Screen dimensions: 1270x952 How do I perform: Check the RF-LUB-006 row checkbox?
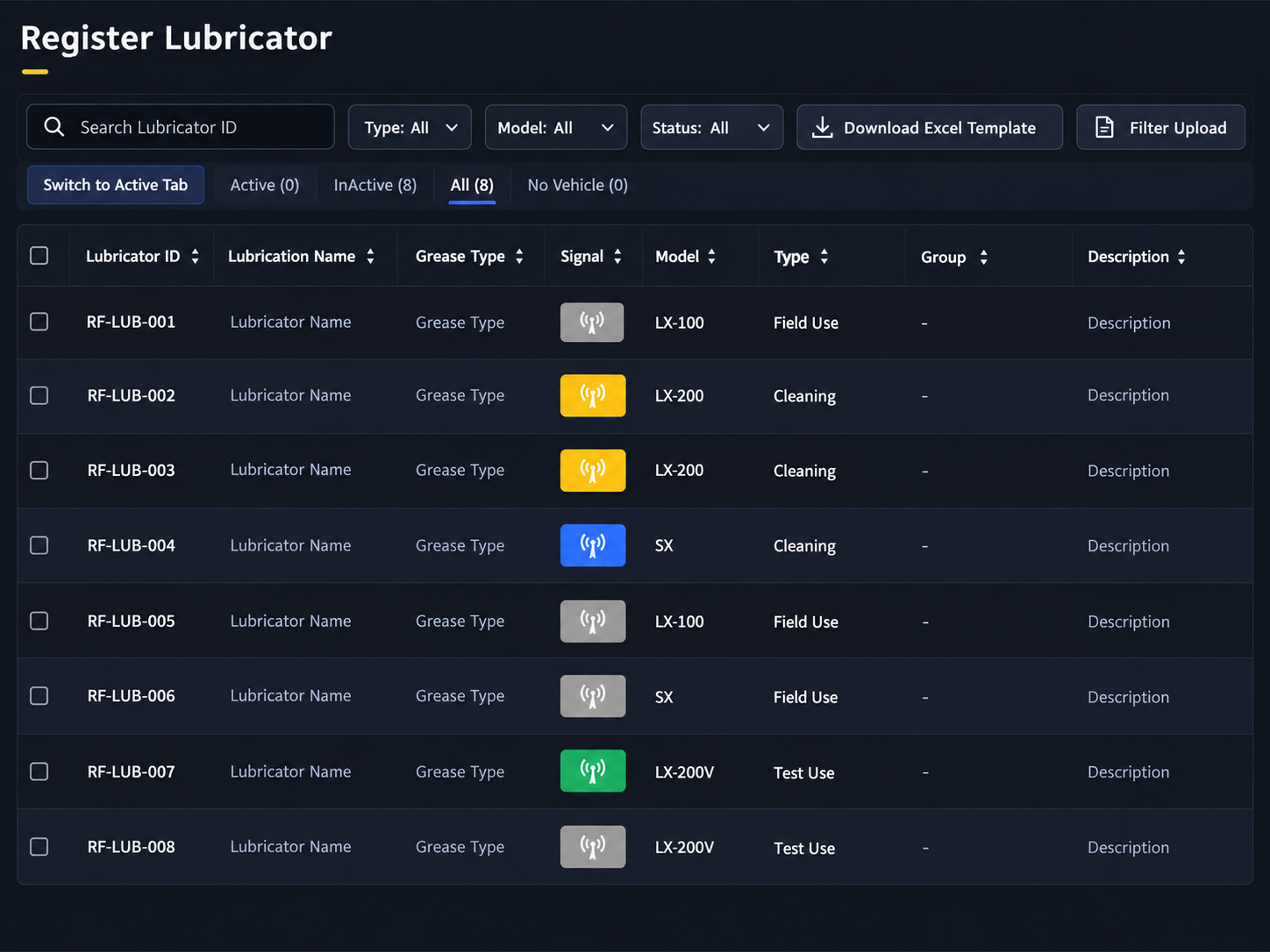pos(39,696)
